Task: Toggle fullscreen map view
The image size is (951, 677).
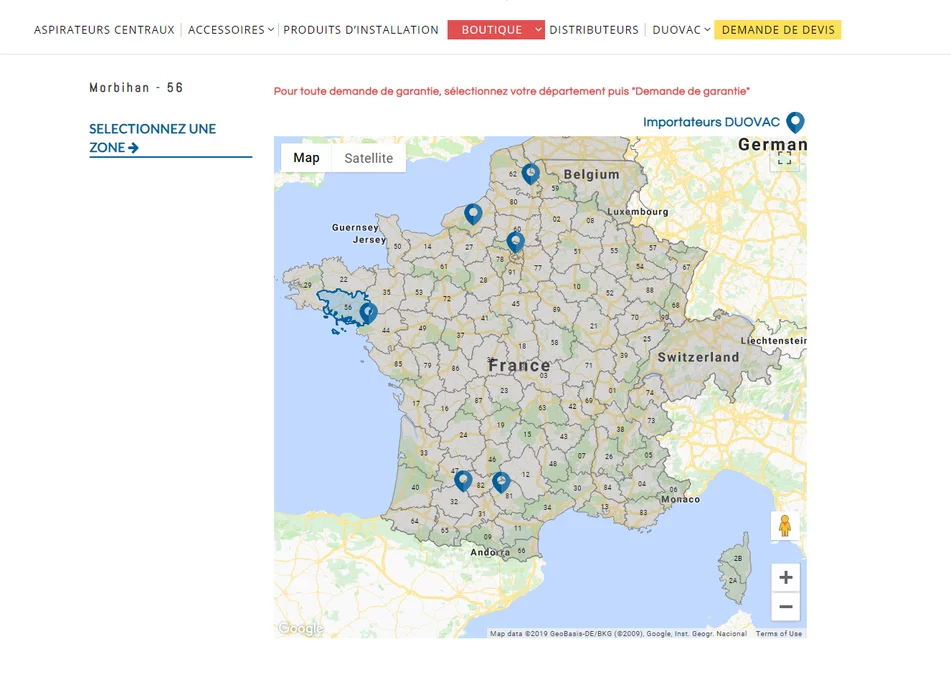Action: pos(785,158)
